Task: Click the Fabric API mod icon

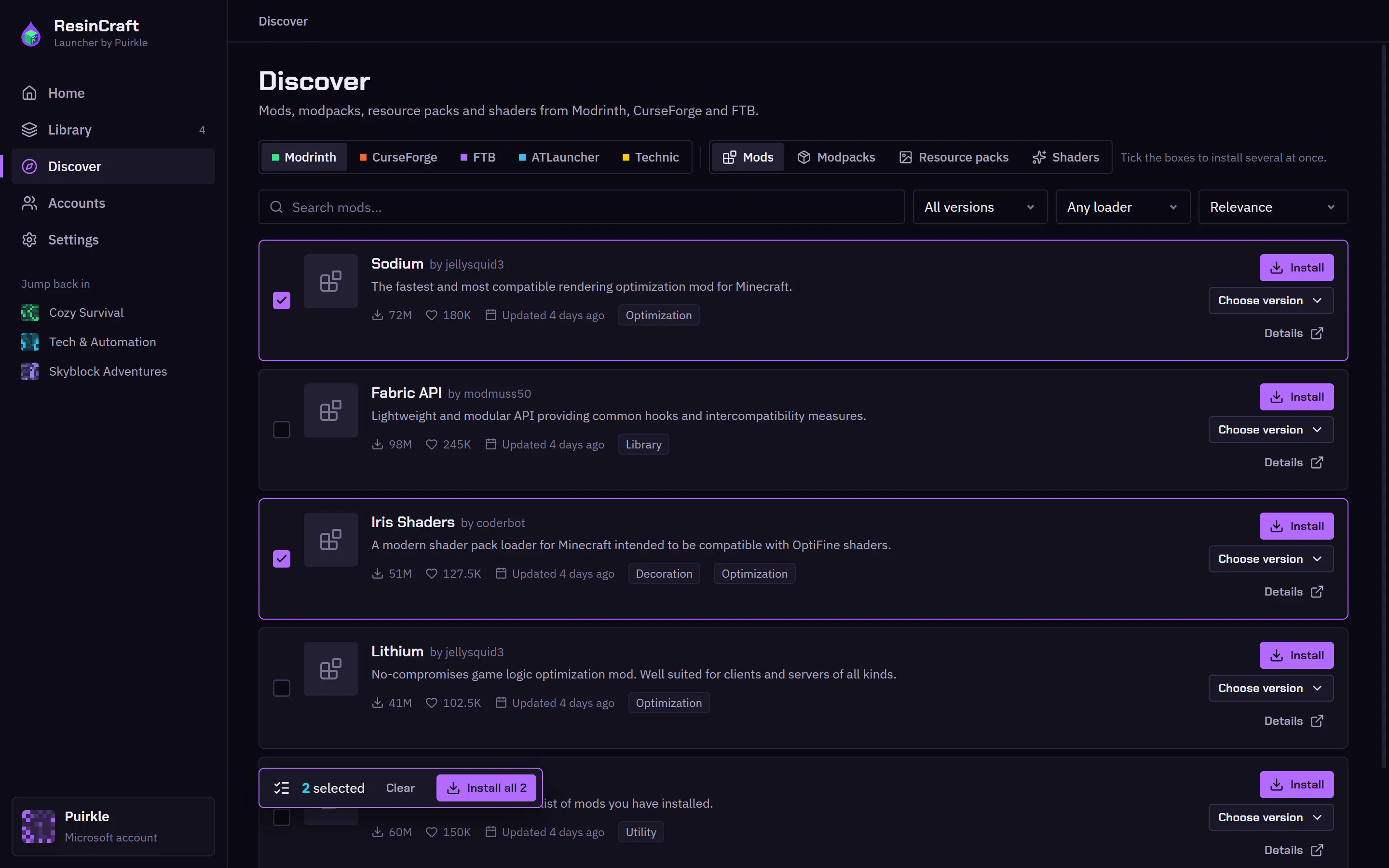Action: (x=330, y=410)
